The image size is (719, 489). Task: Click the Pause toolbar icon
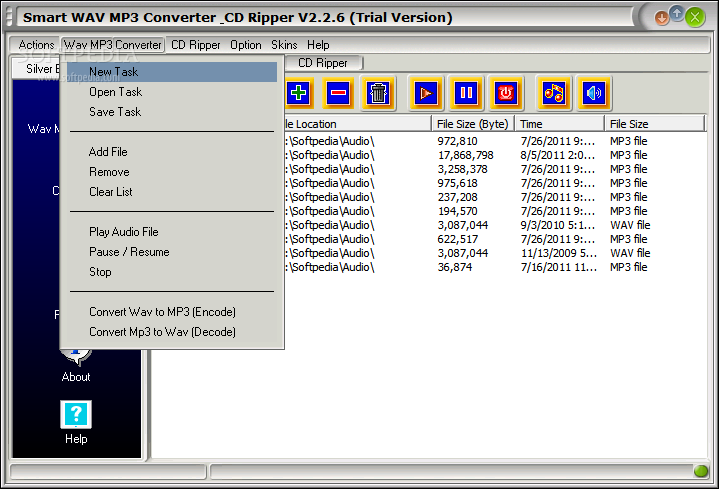tap(466, 93)
